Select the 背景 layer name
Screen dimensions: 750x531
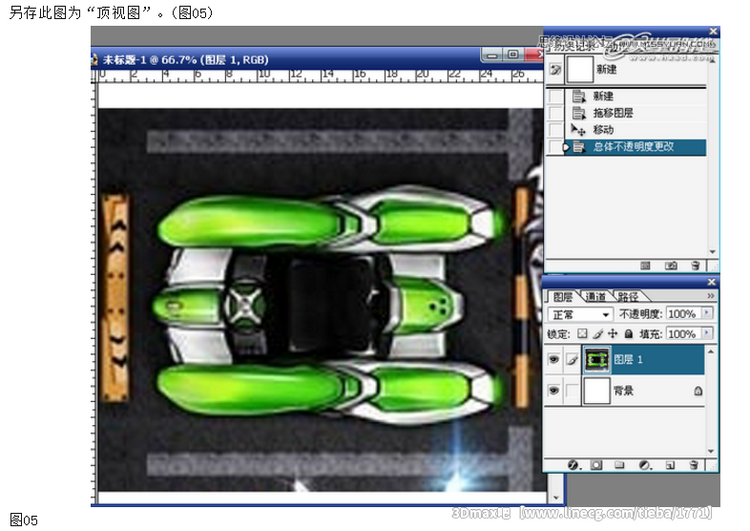click(623, 391)
